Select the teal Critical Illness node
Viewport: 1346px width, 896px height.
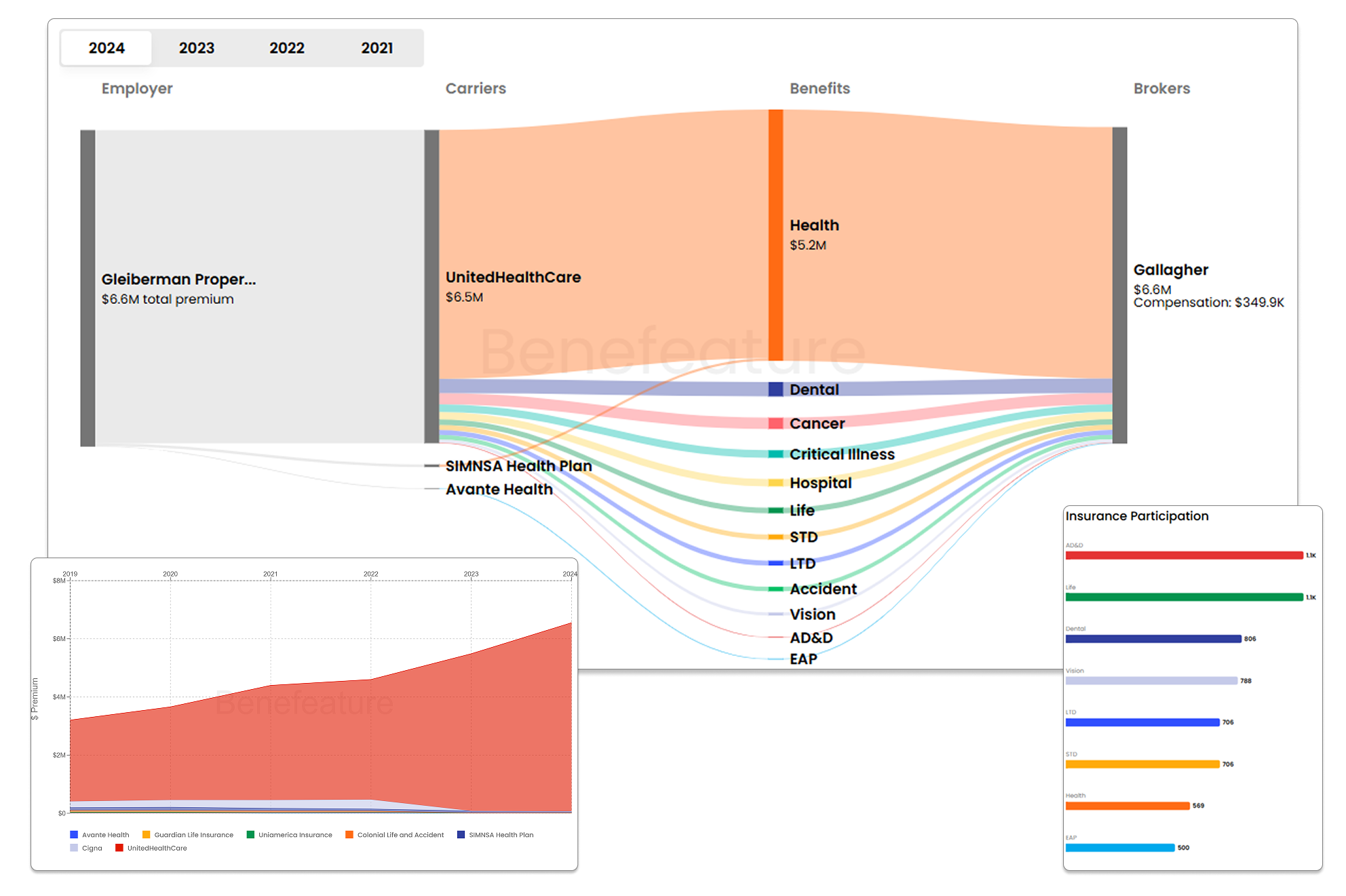pos(775,454)
